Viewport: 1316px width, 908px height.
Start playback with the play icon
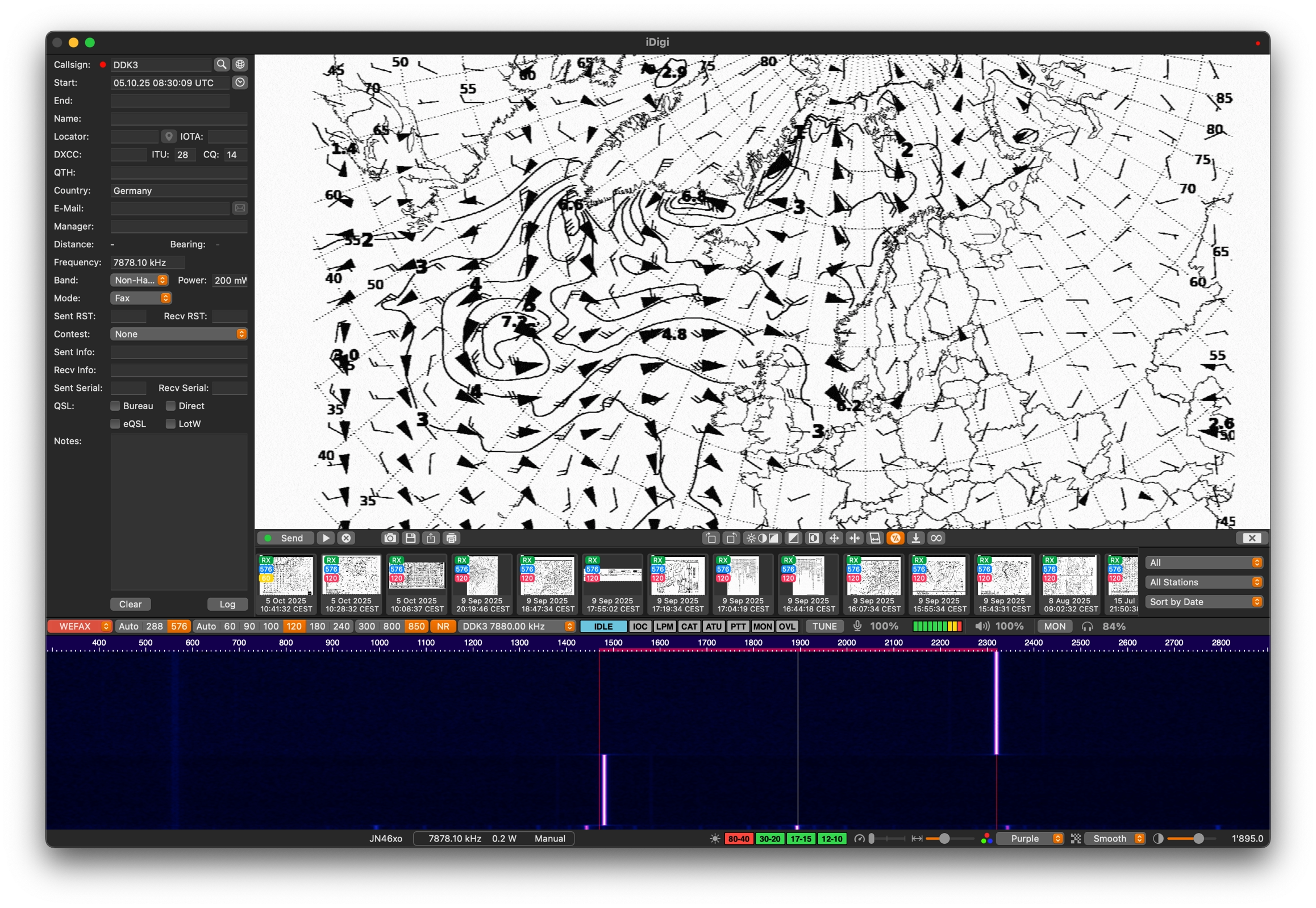pos(326,538)
